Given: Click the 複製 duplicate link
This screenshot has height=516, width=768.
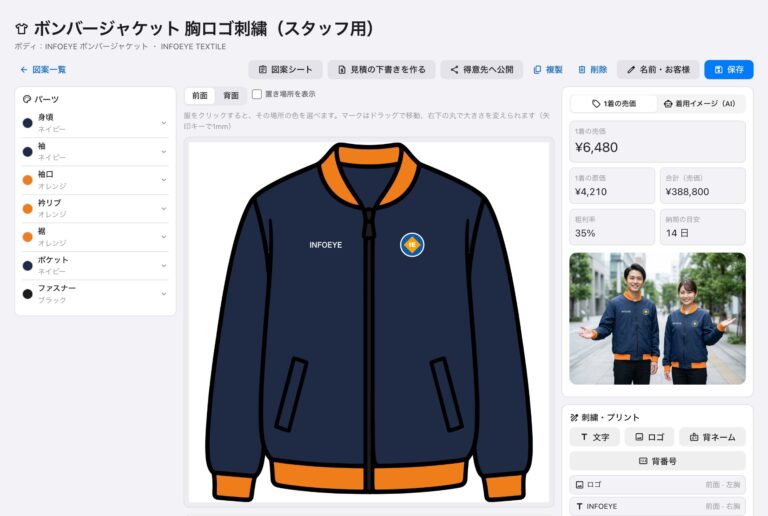Looking at the screenshot, I should 548,70.
